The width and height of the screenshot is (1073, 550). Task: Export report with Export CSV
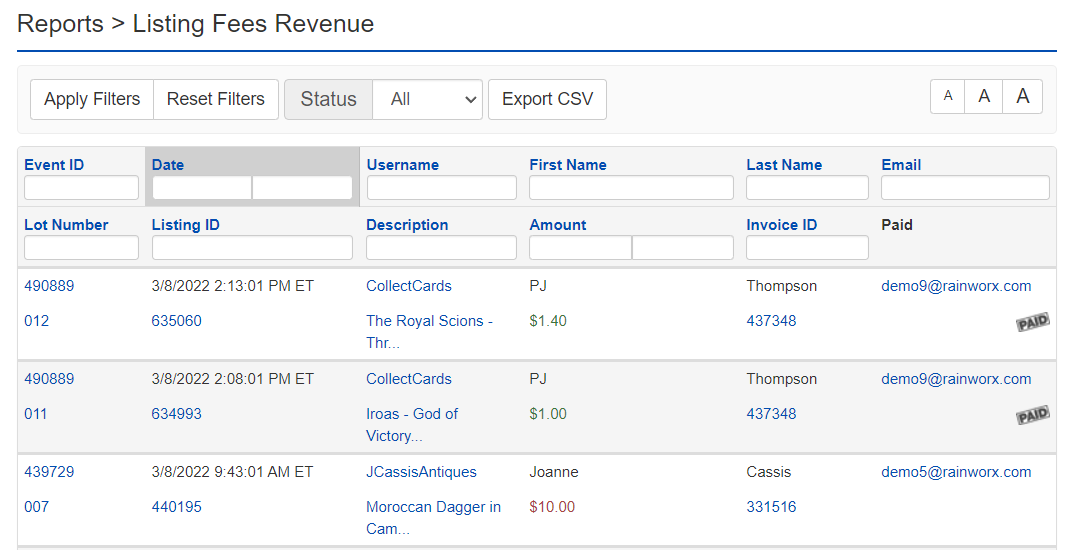click(x=547, y=99)
